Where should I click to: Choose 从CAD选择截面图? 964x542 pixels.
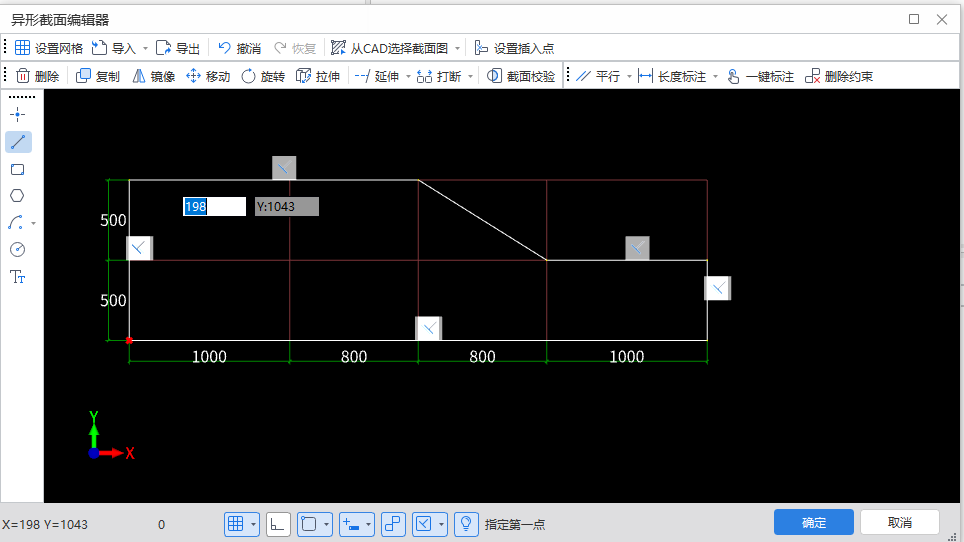coord(389,48)
